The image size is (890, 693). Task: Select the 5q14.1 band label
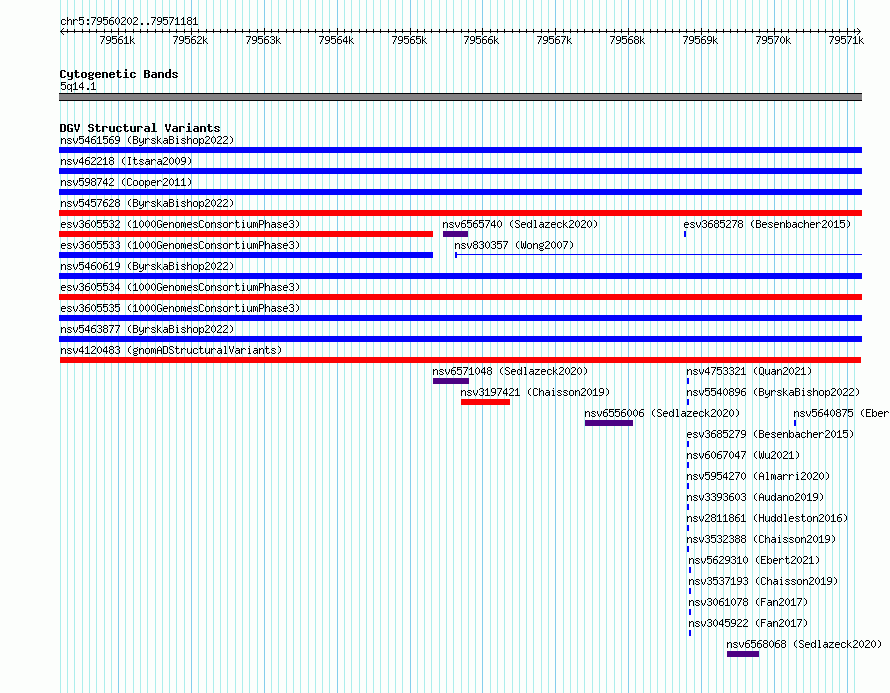coord(78,86)
